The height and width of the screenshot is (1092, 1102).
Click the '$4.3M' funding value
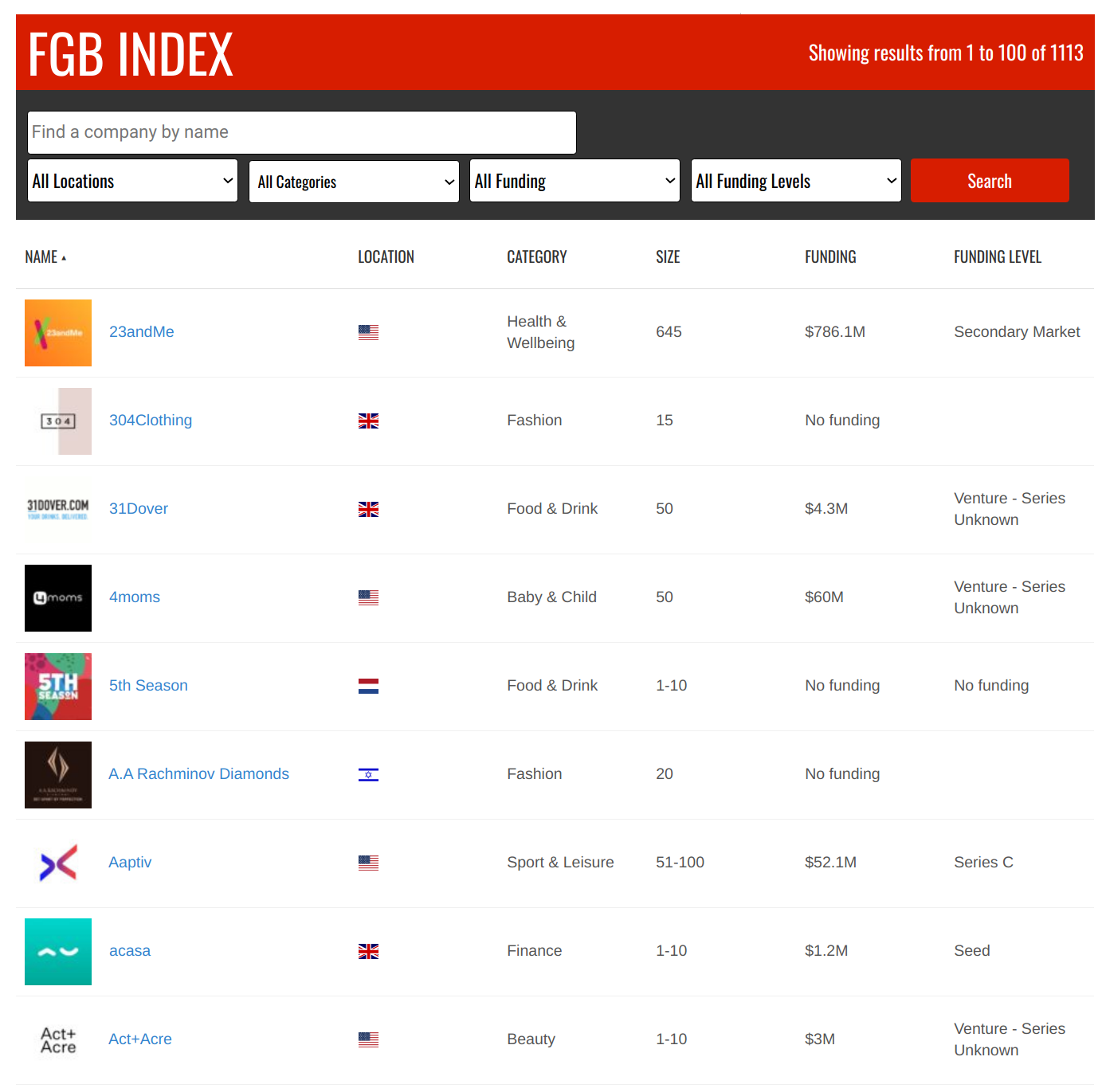click(826, 509)
